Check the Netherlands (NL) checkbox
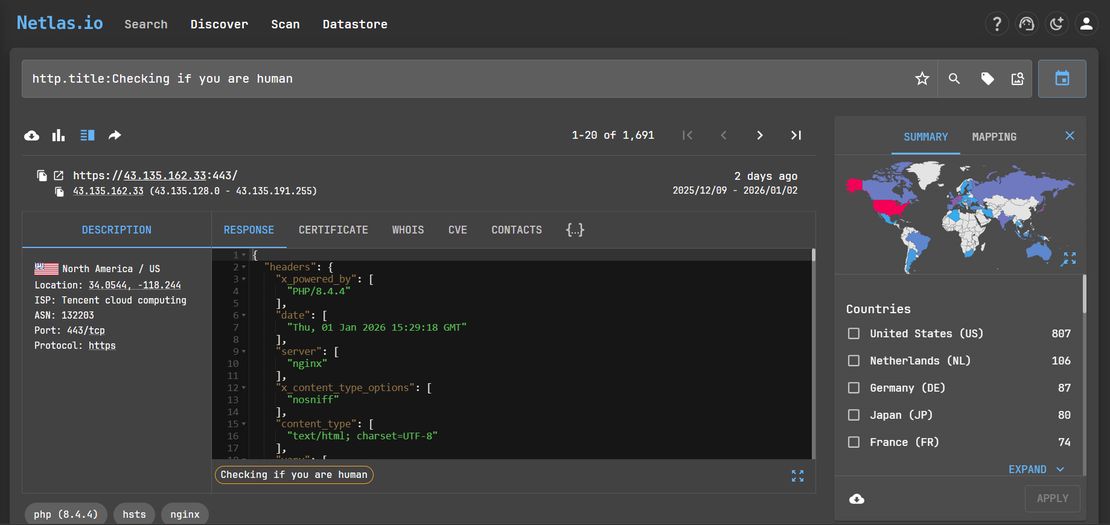This screenshot has width=1110, height=525. 854,361
